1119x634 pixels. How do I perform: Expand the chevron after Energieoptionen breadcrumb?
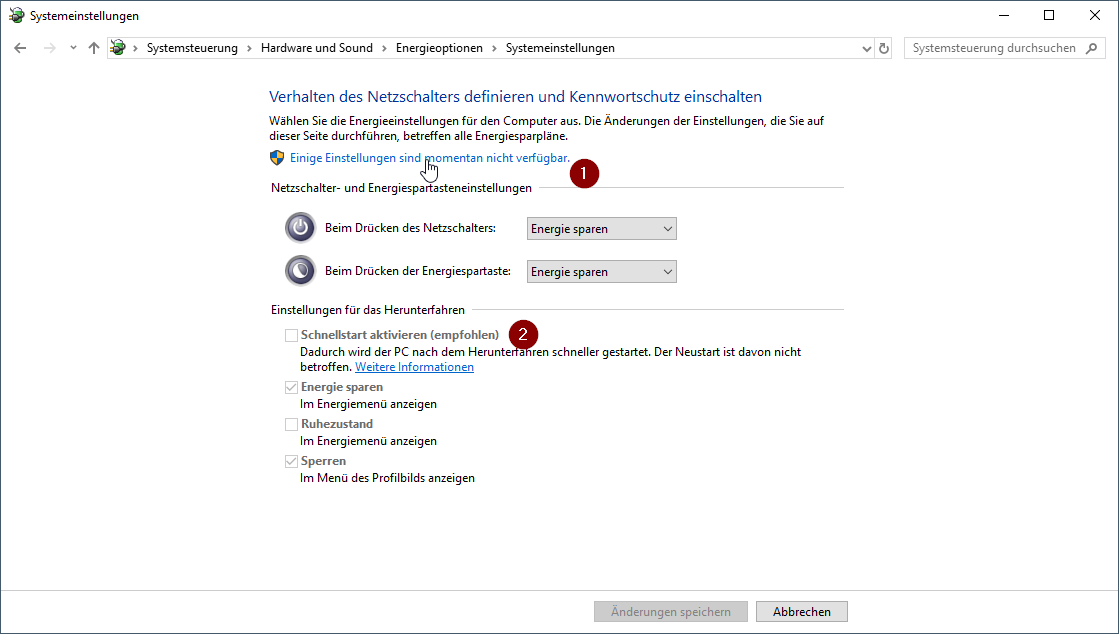coord(494,48)
